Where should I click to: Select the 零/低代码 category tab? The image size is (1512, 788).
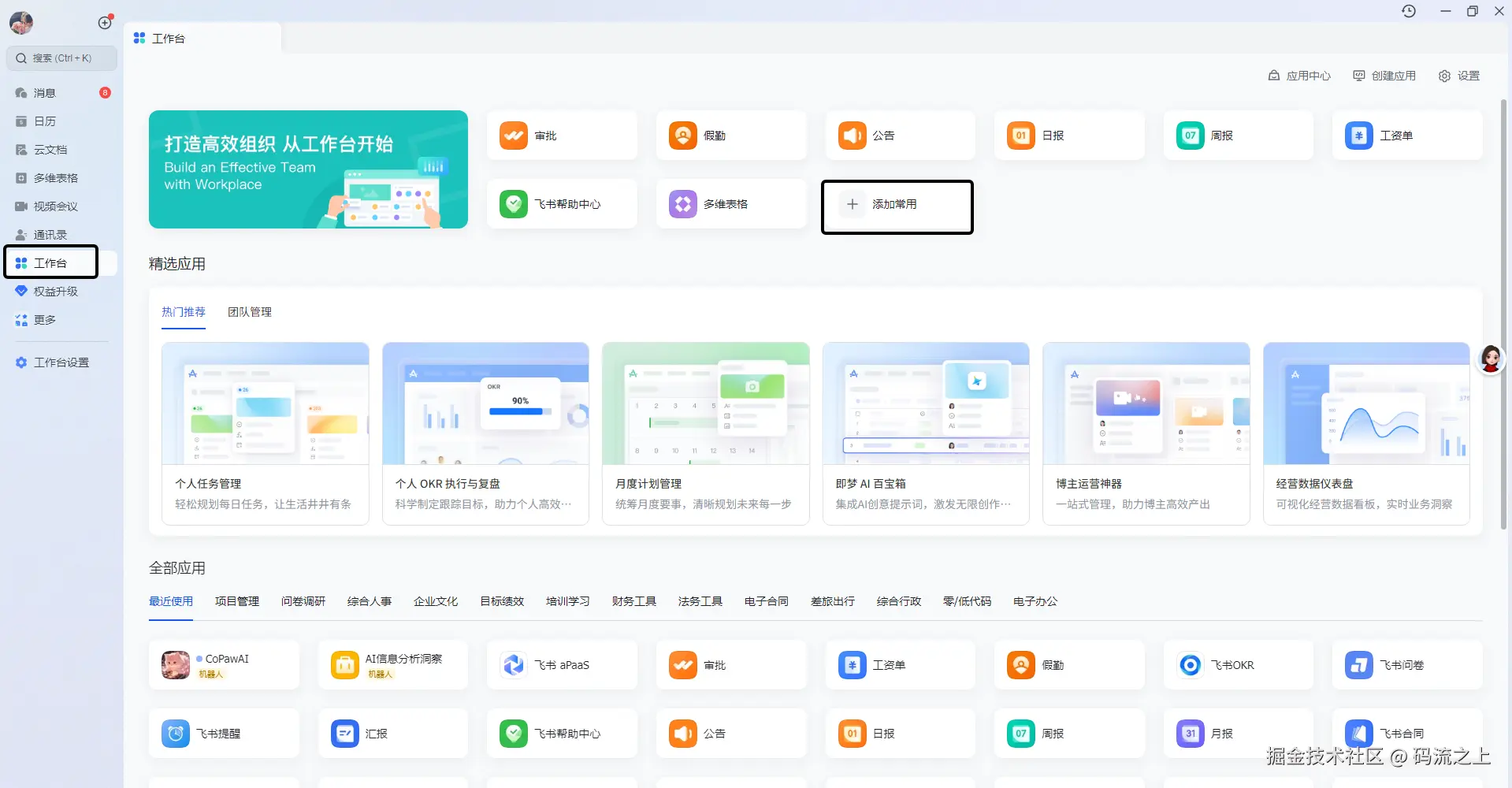click(967, 601)
